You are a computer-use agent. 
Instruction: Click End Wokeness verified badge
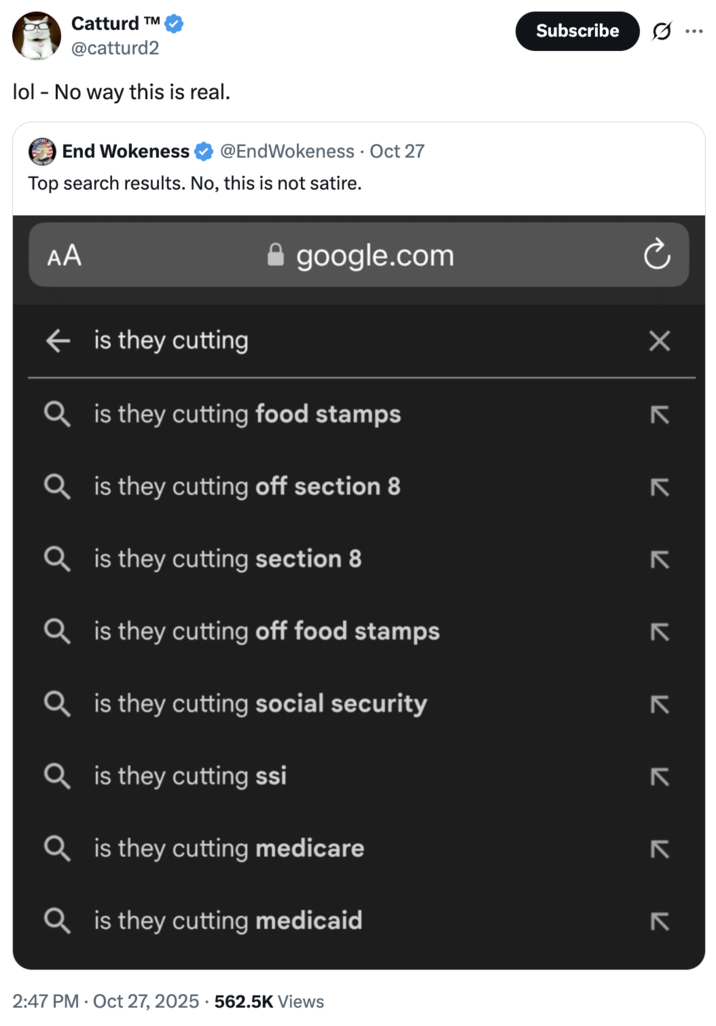click(203, 151)
